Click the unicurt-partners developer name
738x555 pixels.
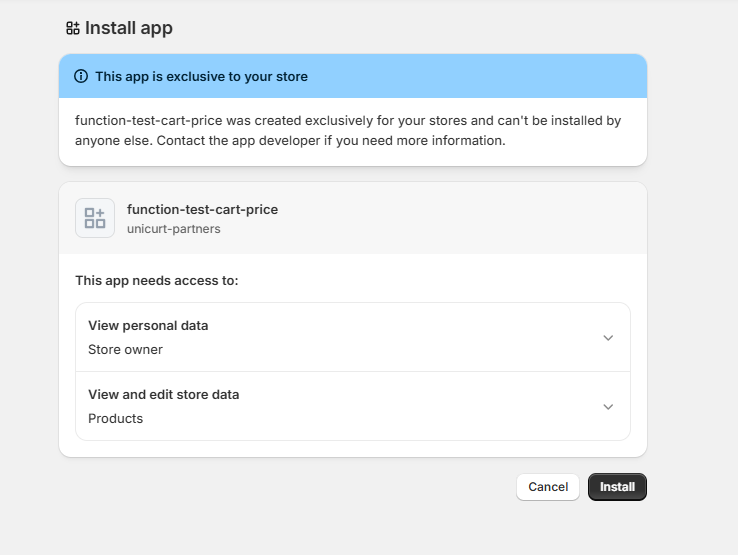(x=173, y=228)
